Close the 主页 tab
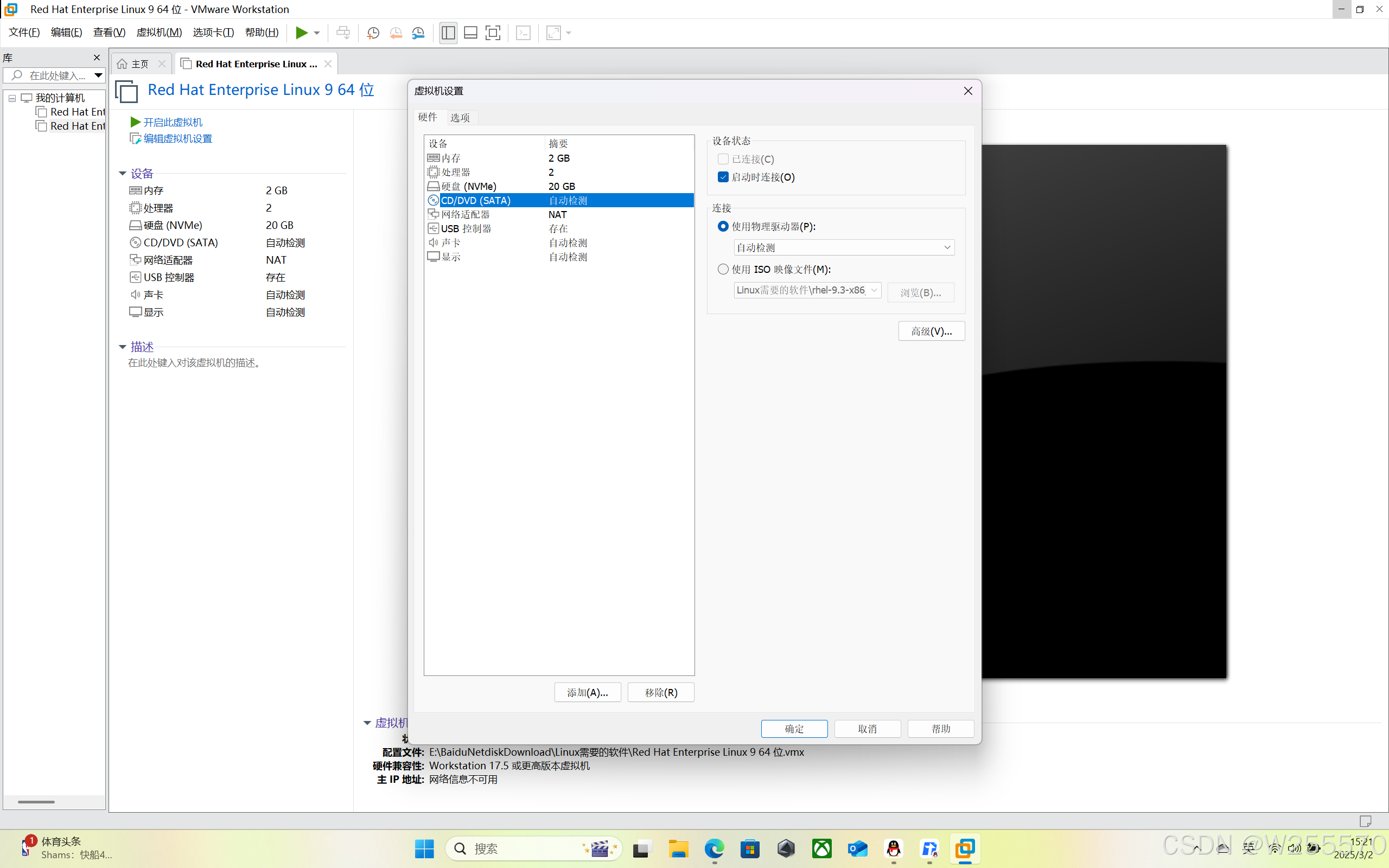Image resolution: width=1389 pixels, height=868 pixels. coord(162,63)
